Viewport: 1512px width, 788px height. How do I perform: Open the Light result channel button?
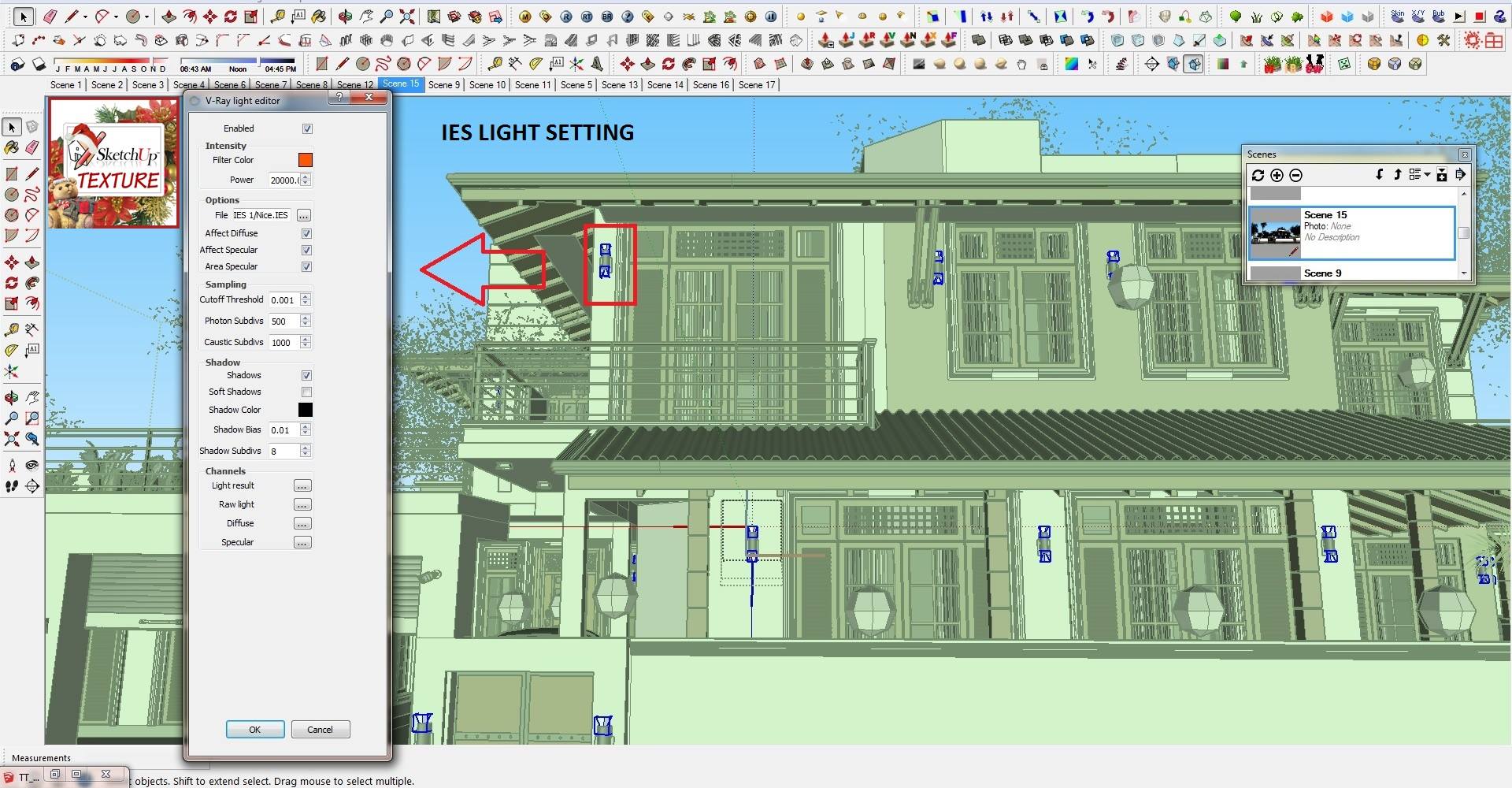[x=302, y=485]
